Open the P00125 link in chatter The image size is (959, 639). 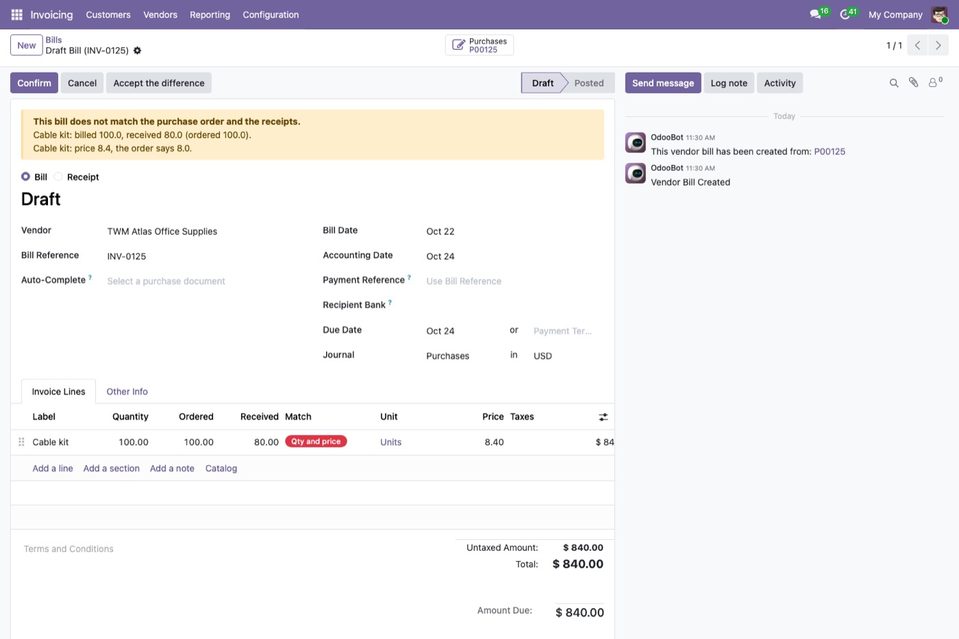pyautogui.click(x=829, y=152)
